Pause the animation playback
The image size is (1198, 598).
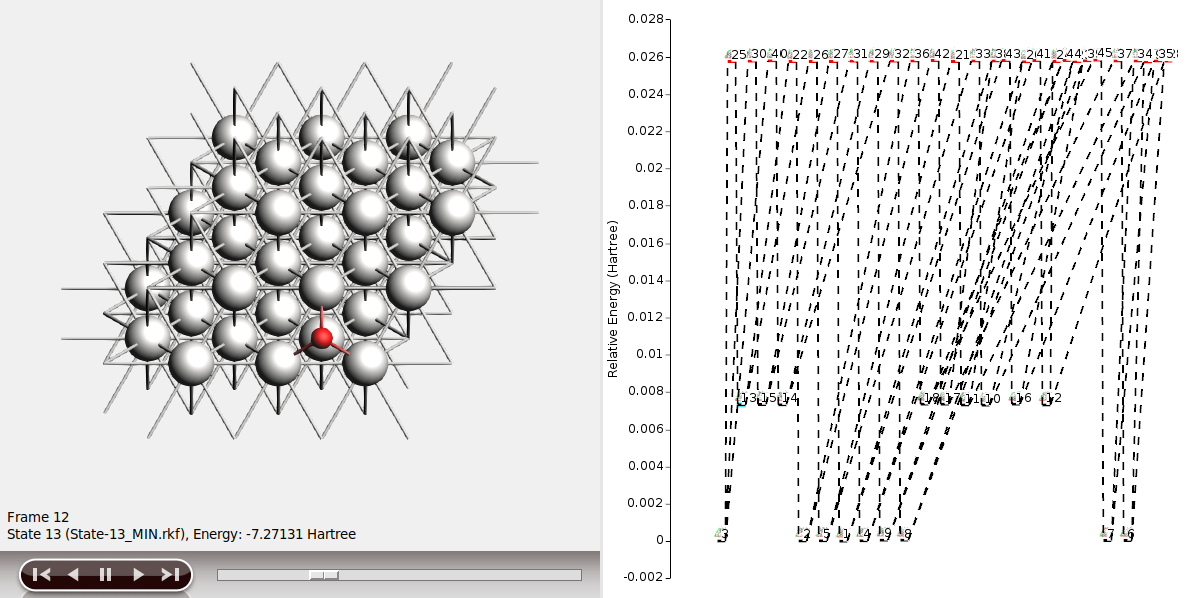coord(105,574)
